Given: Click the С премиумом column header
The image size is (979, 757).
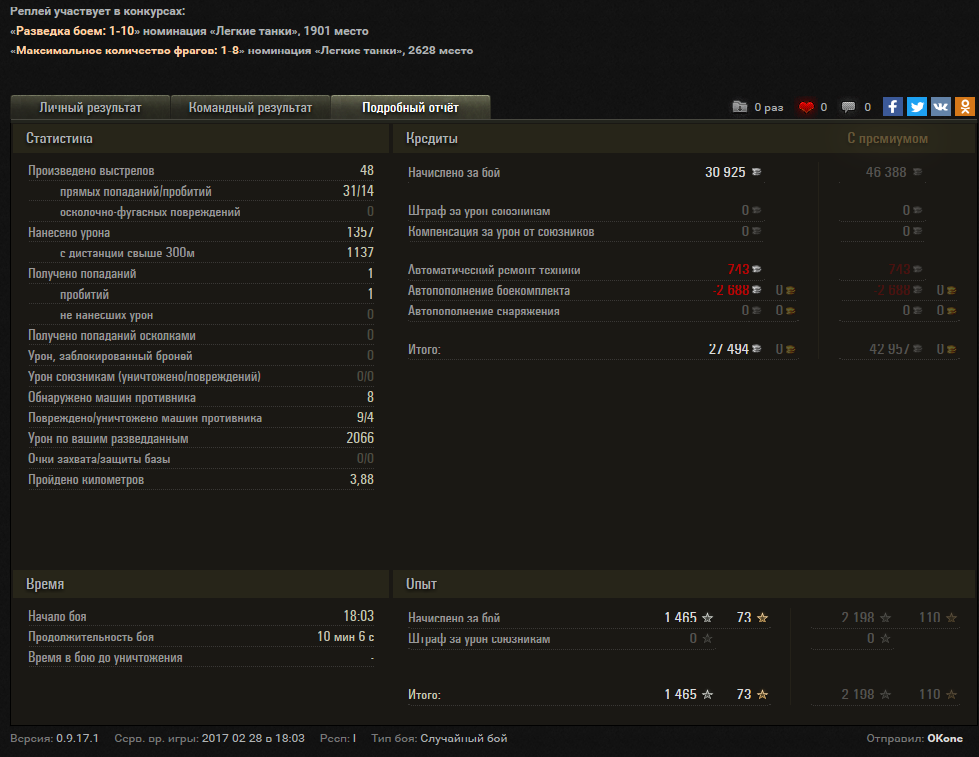Looking at the screenshot, I should pyautogui.click(x=887, y=138).
